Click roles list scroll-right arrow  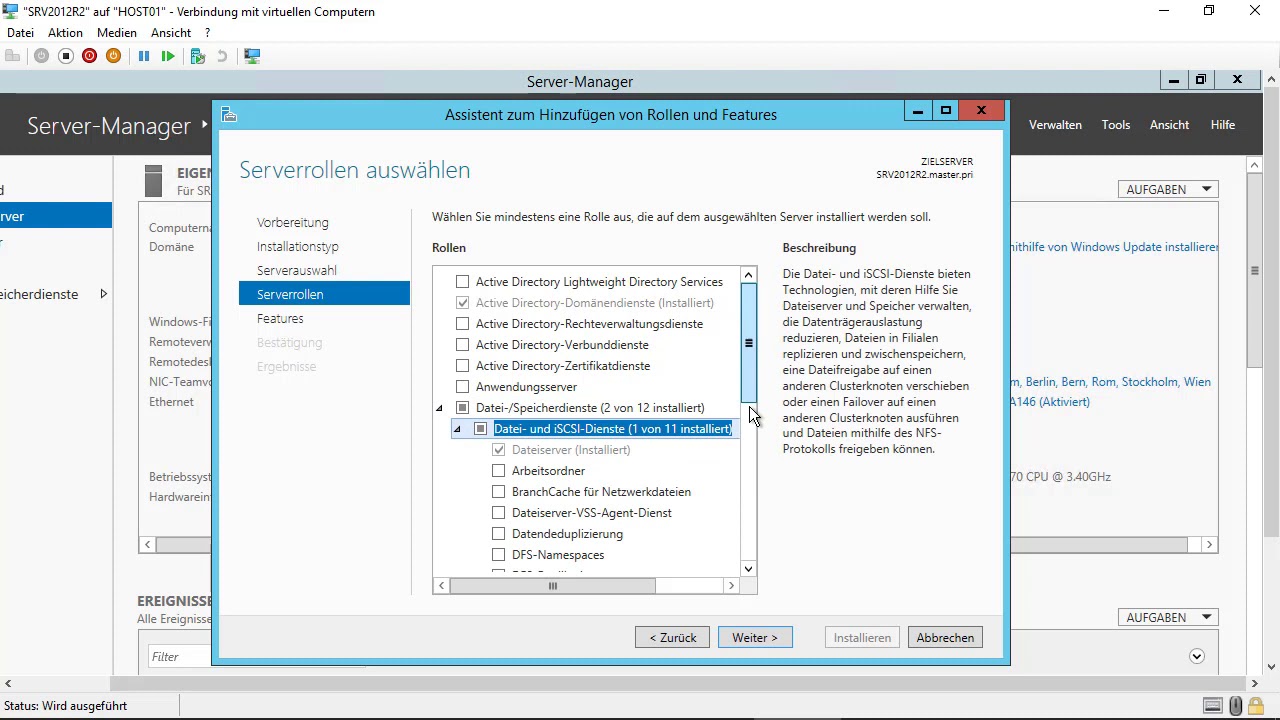[x=731, y=586]
